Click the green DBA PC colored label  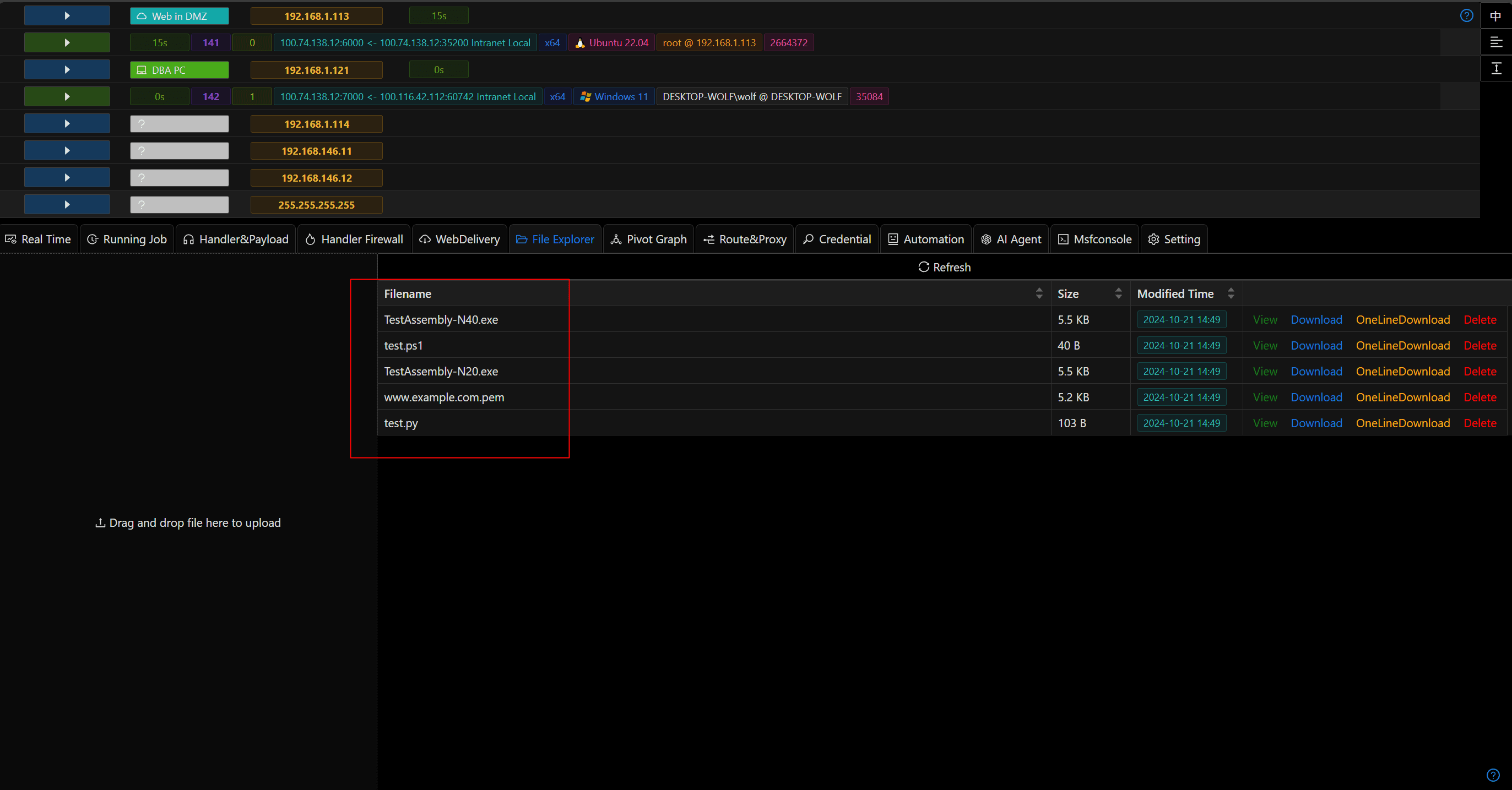tap(179, 70)
